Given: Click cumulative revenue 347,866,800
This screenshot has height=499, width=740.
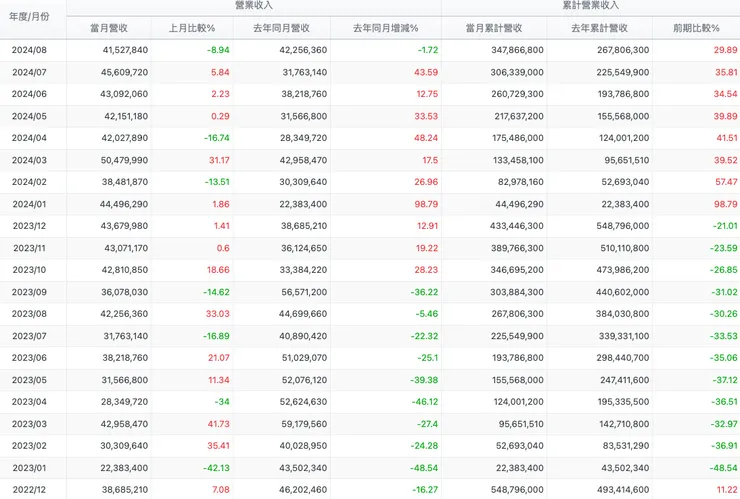Looking at the screenshot, I should click(517, 50).
